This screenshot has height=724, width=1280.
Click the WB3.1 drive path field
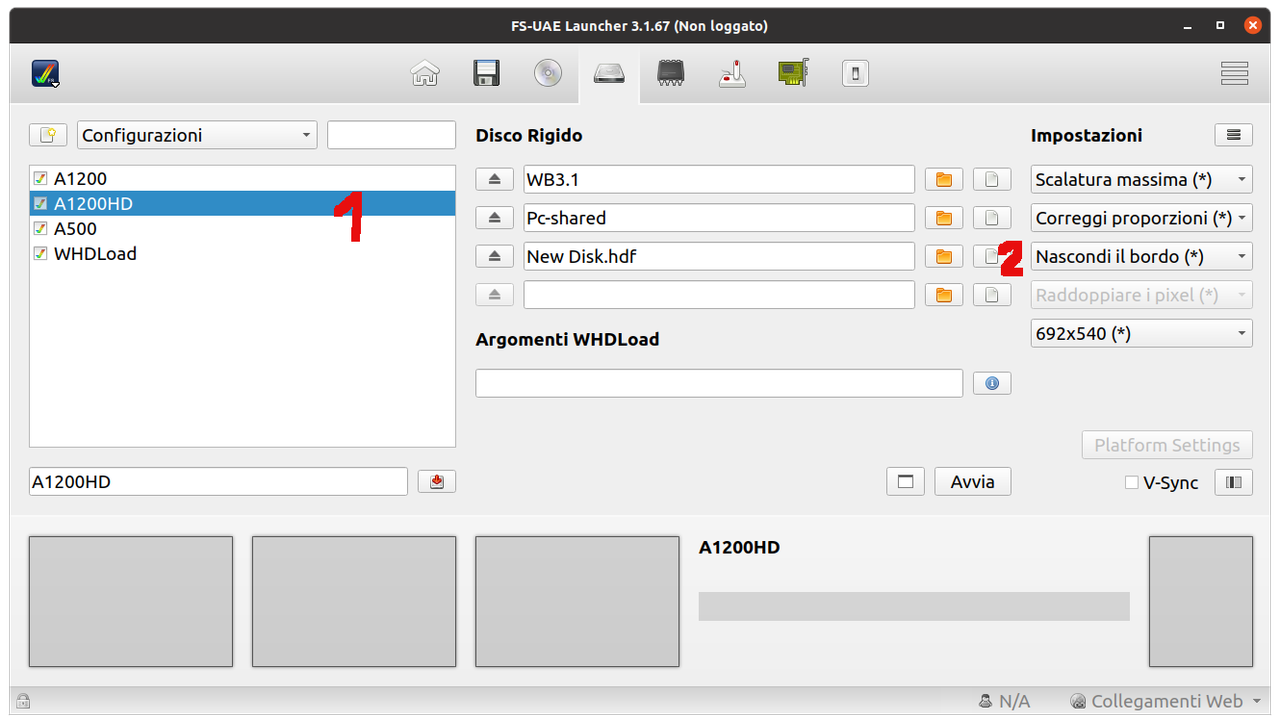coord(719,180)
